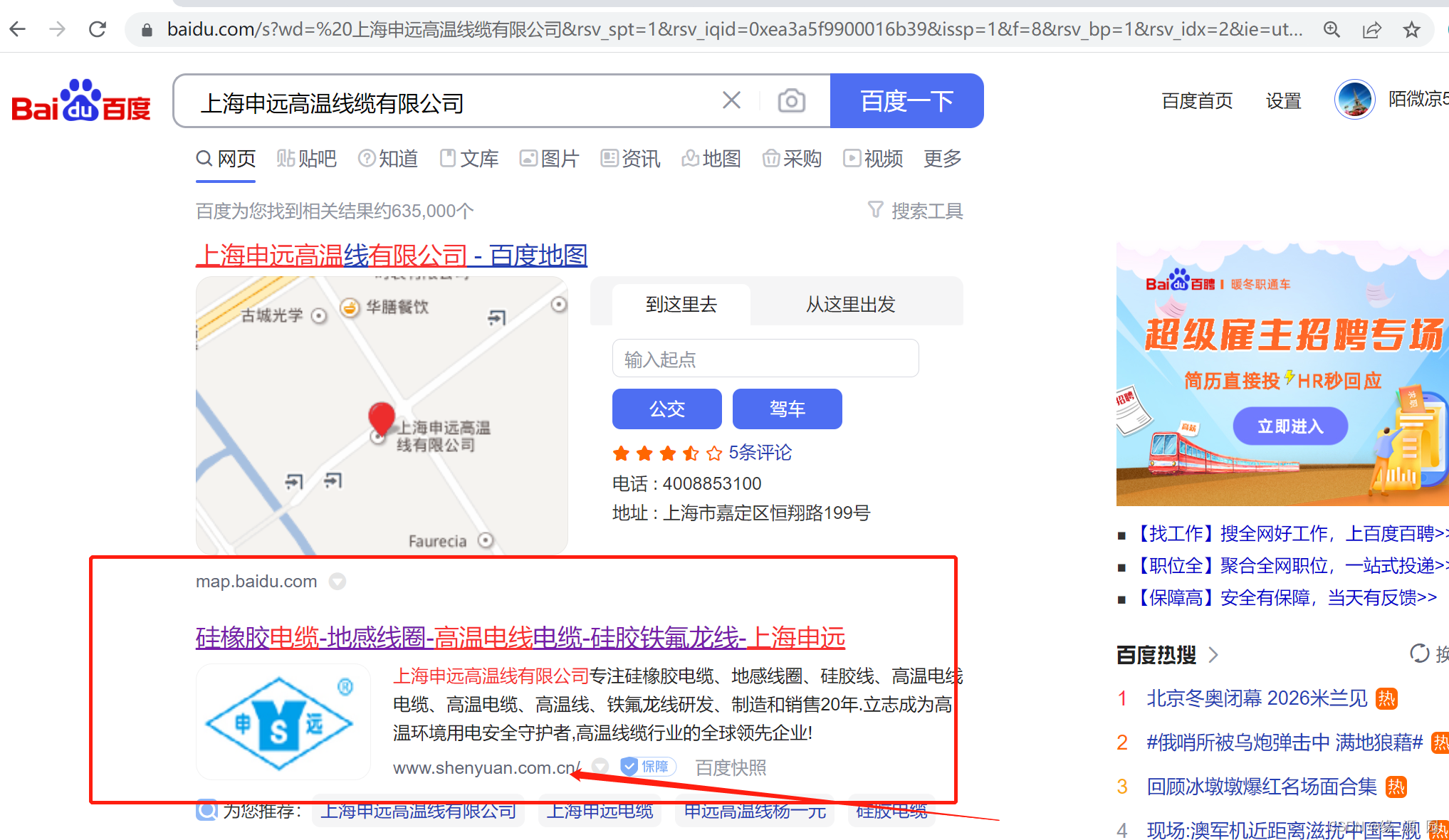Open the 百度首页 link
The width and height of the screenshot is (1449, 840).
coord(1197,100)
